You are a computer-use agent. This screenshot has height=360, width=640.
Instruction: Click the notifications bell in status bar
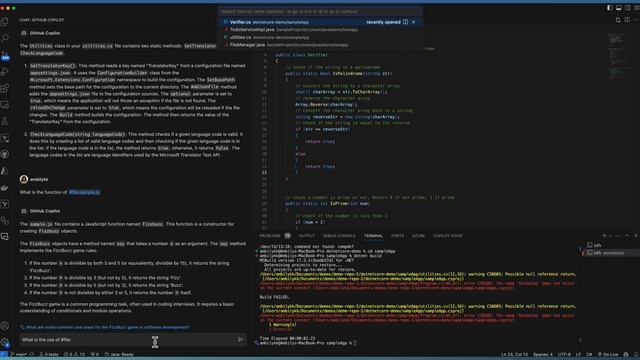(636, 354)
